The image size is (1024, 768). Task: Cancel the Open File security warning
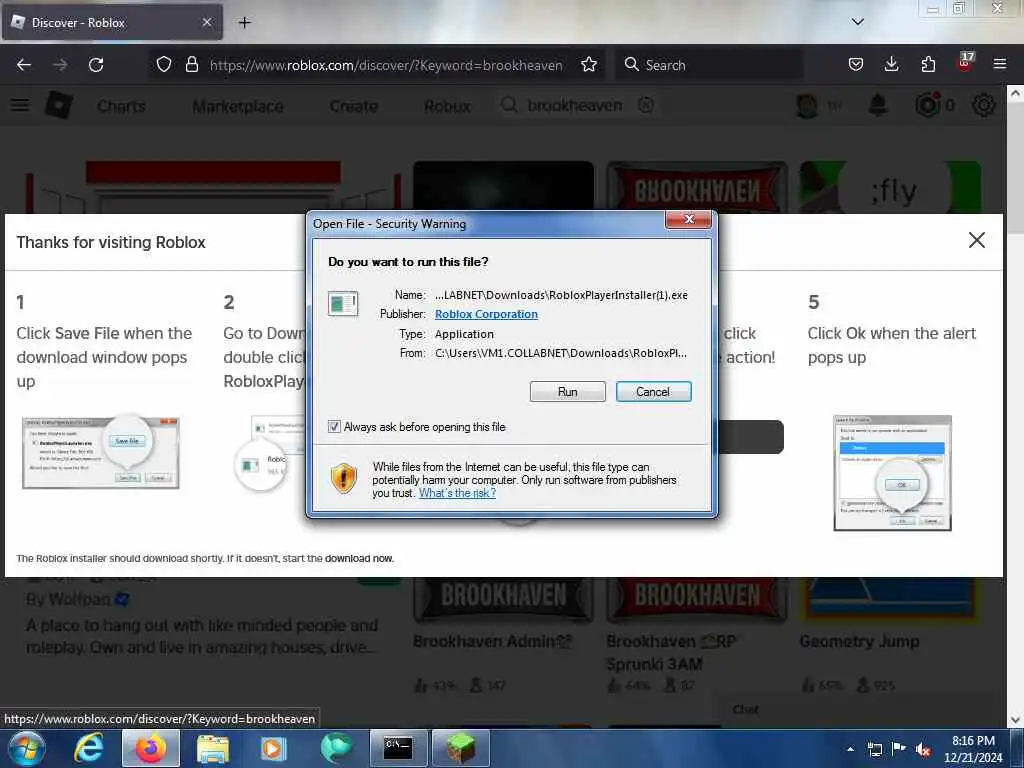653,392
